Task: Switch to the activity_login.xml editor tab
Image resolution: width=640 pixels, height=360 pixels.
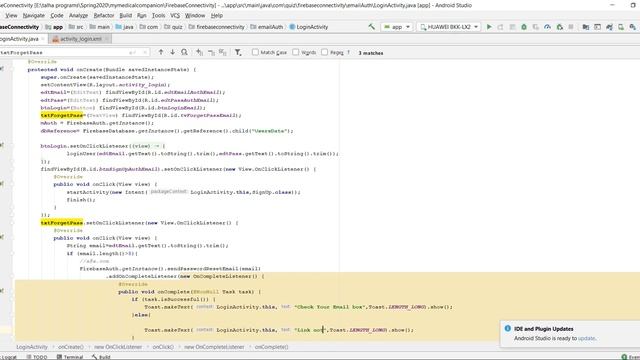Action: click(81, 39)
